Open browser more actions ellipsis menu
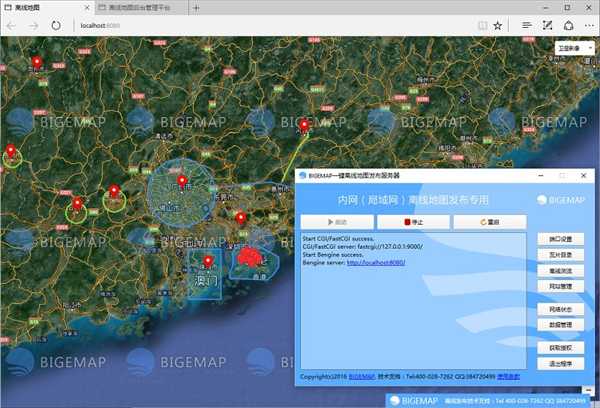This screenshot has width=600, height=408. 588,24
